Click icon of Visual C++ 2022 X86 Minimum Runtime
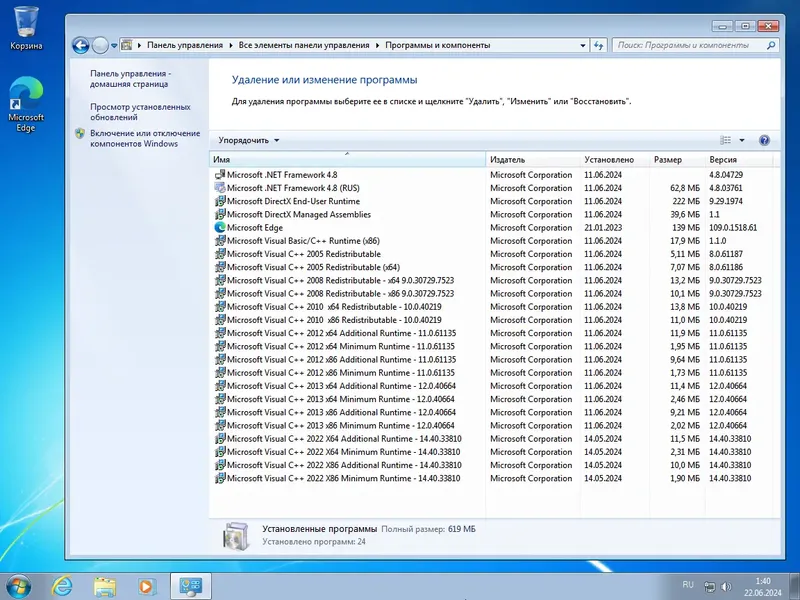The height and width of the screenshot is (600, 800). tap(220, 478)
